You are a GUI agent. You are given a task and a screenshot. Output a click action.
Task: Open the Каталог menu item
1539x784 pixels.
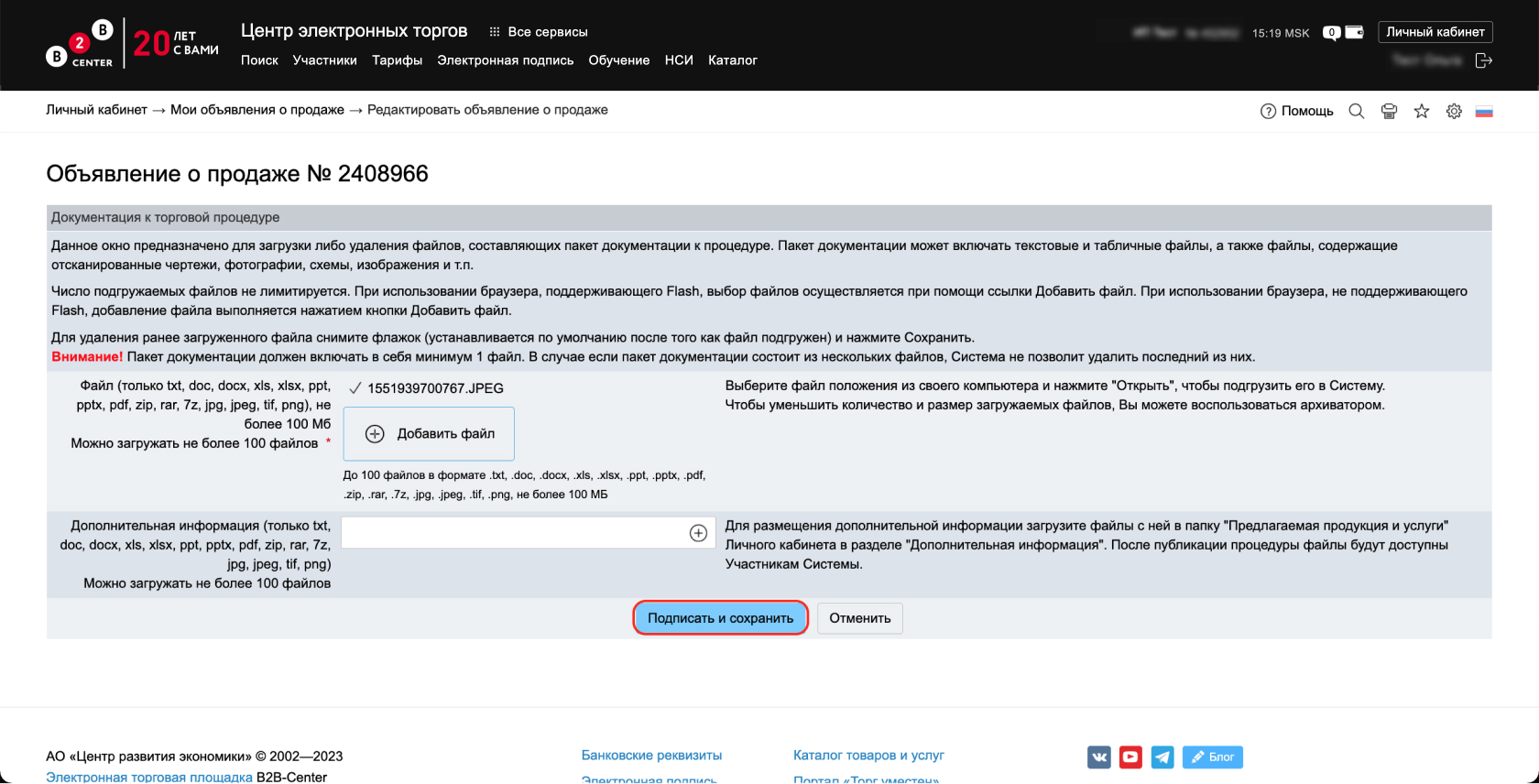[732, 60]
